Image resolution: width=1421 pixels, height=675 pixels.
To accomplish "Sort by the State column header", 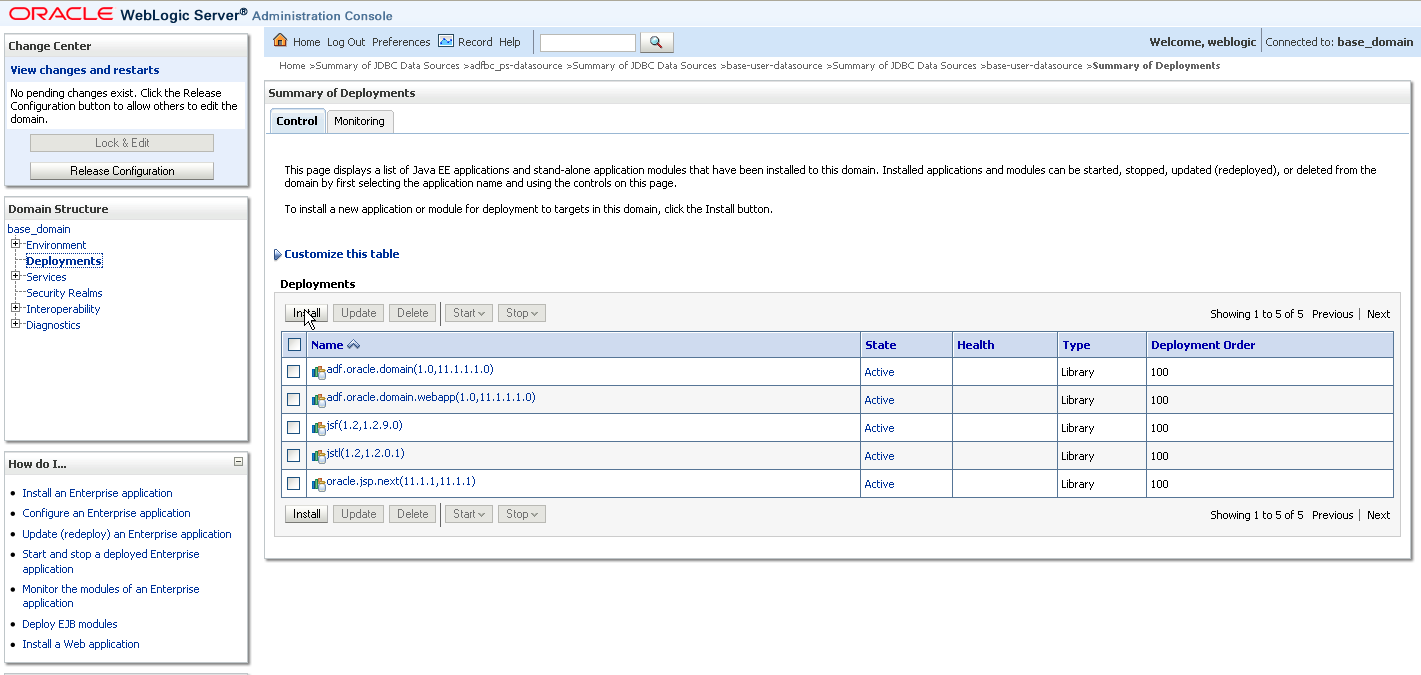I will pyautogui.click(x=880, y=345).
